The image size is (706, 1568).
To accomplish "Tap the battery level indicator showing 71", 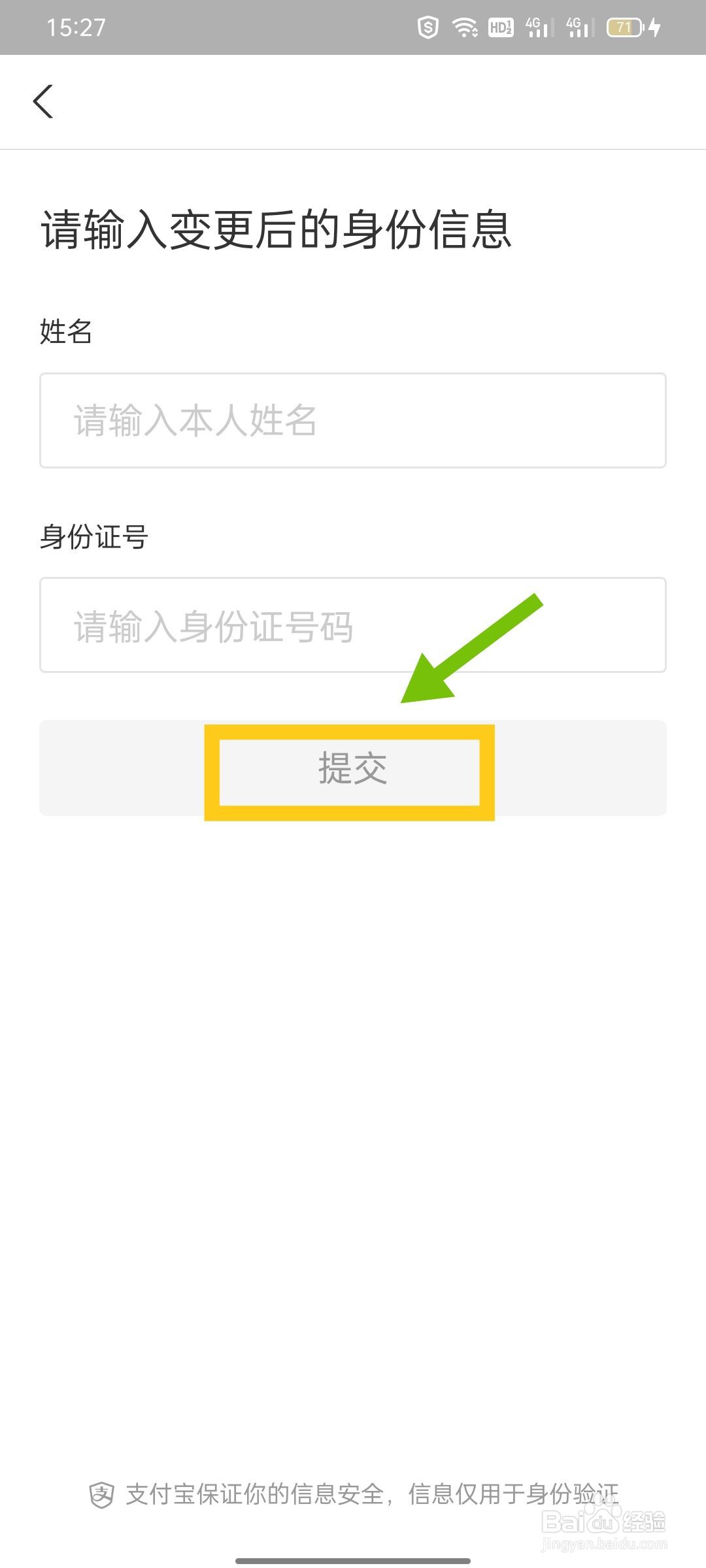I will pos(626,27).
